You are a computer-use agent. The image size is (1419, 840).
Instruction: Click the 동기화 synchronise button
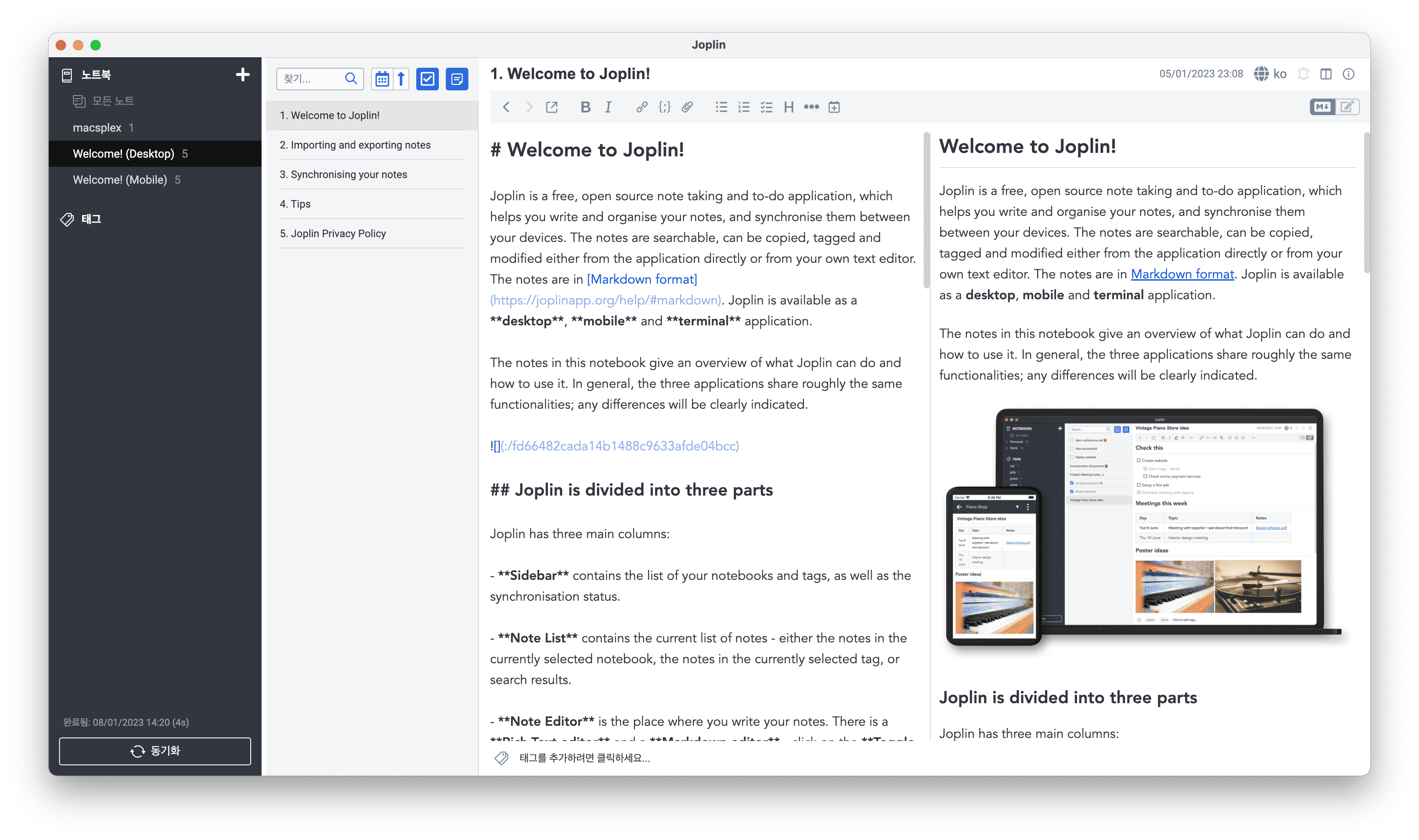[155, 751]
